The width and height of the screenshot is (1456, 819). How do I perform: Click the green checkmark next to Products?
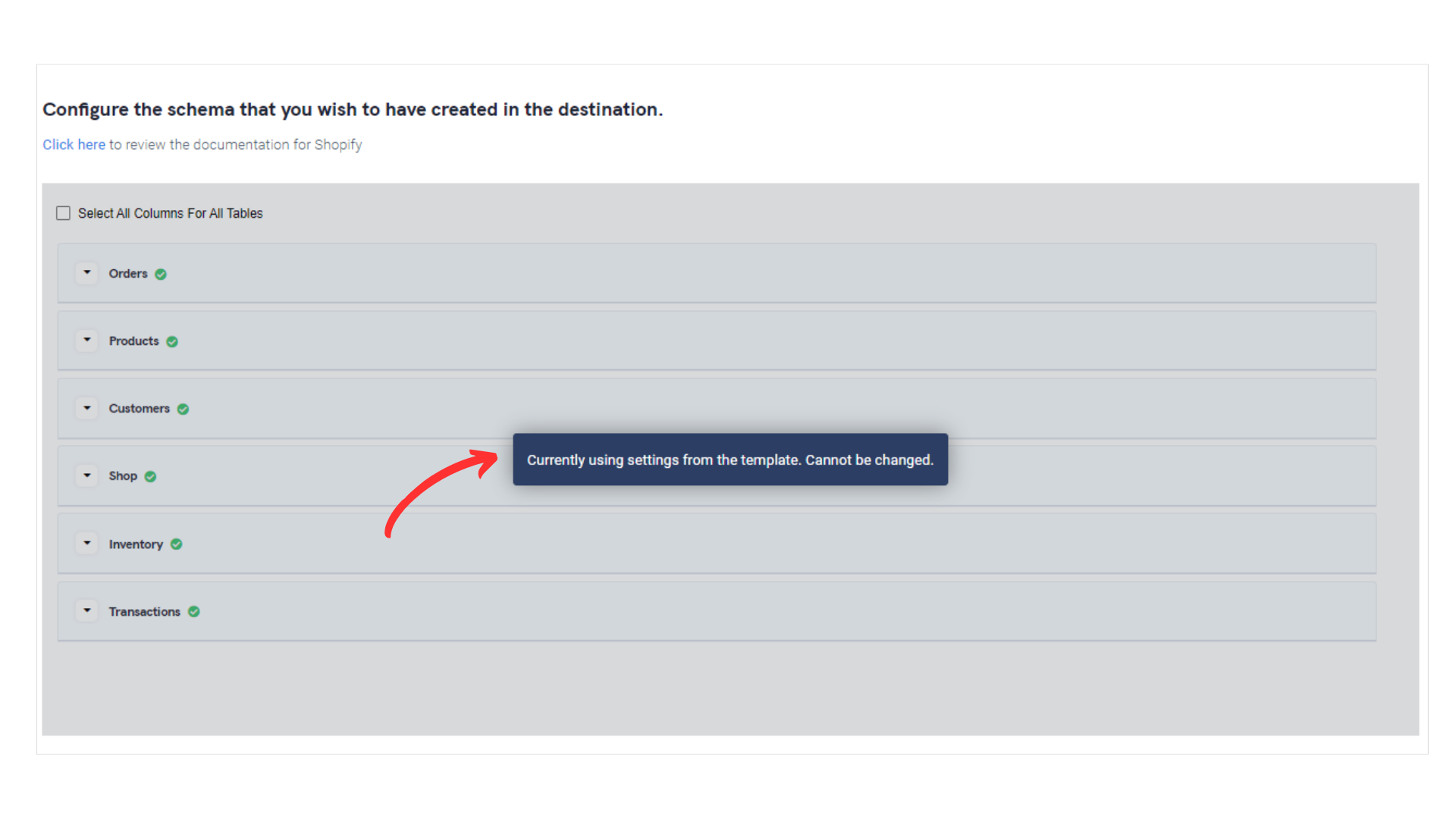pos(172,342)
